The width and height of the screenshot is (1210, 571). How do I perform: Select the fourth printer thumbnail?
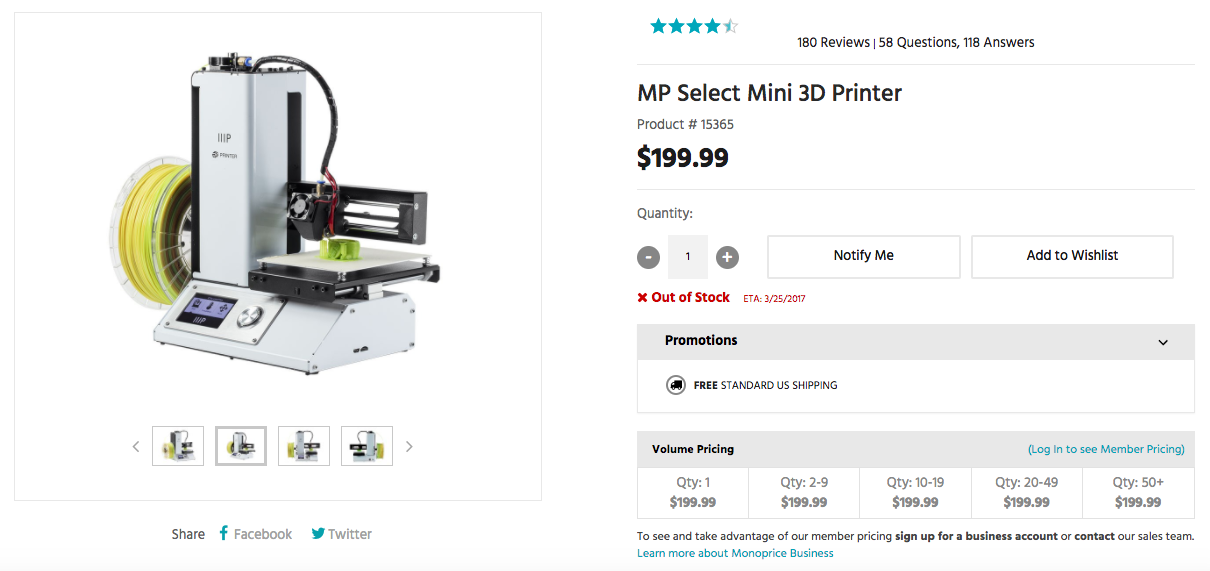click(x=367, y=446)
